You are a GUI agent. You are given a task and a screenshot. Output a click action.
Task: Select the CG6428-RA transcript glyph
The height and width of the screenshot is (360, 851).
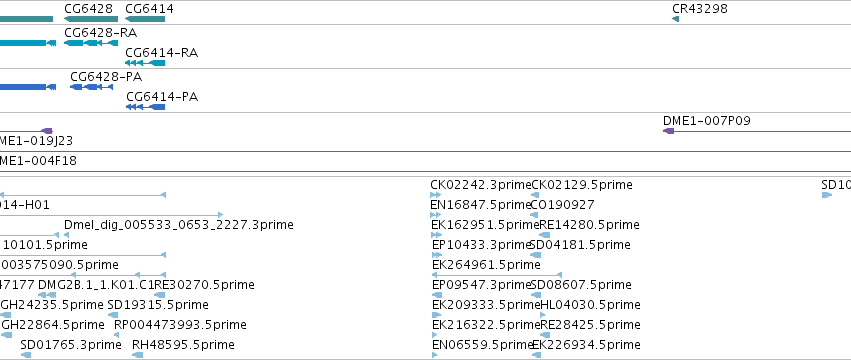pos(91,43)
